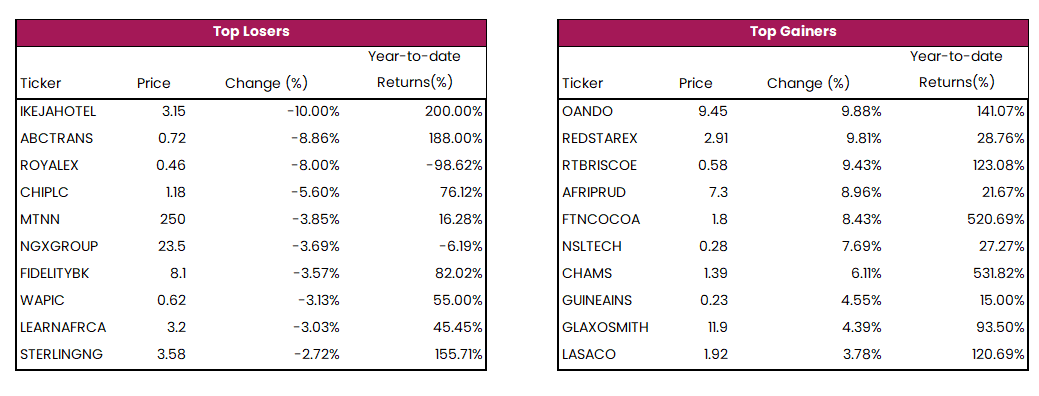Click the LASACO ticker row
The image size is (1039, 396).
[793, 354]
